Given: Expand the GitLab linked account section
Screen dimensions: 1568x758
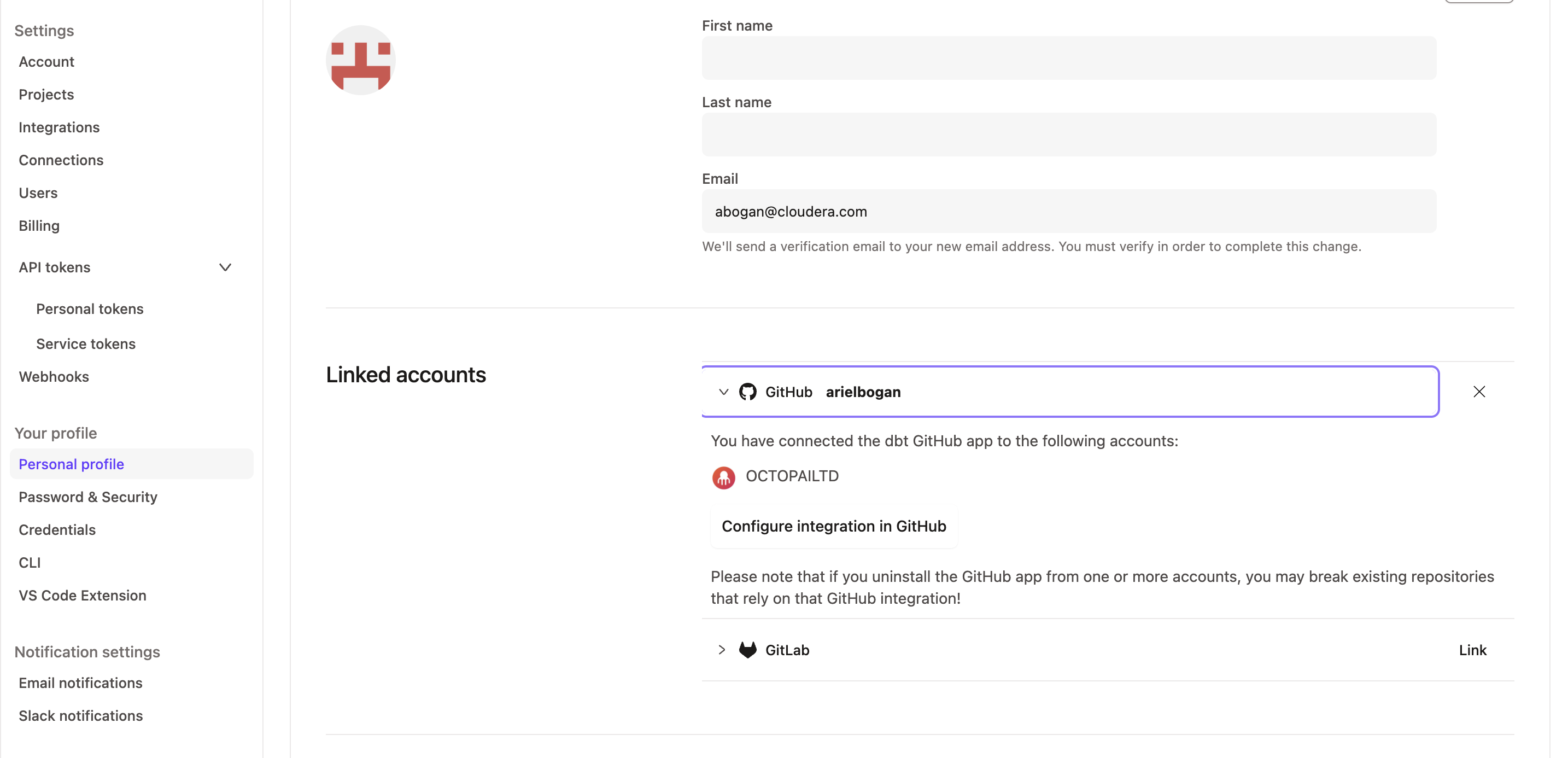Looking at the screenshot, I should tap(721, 650).
